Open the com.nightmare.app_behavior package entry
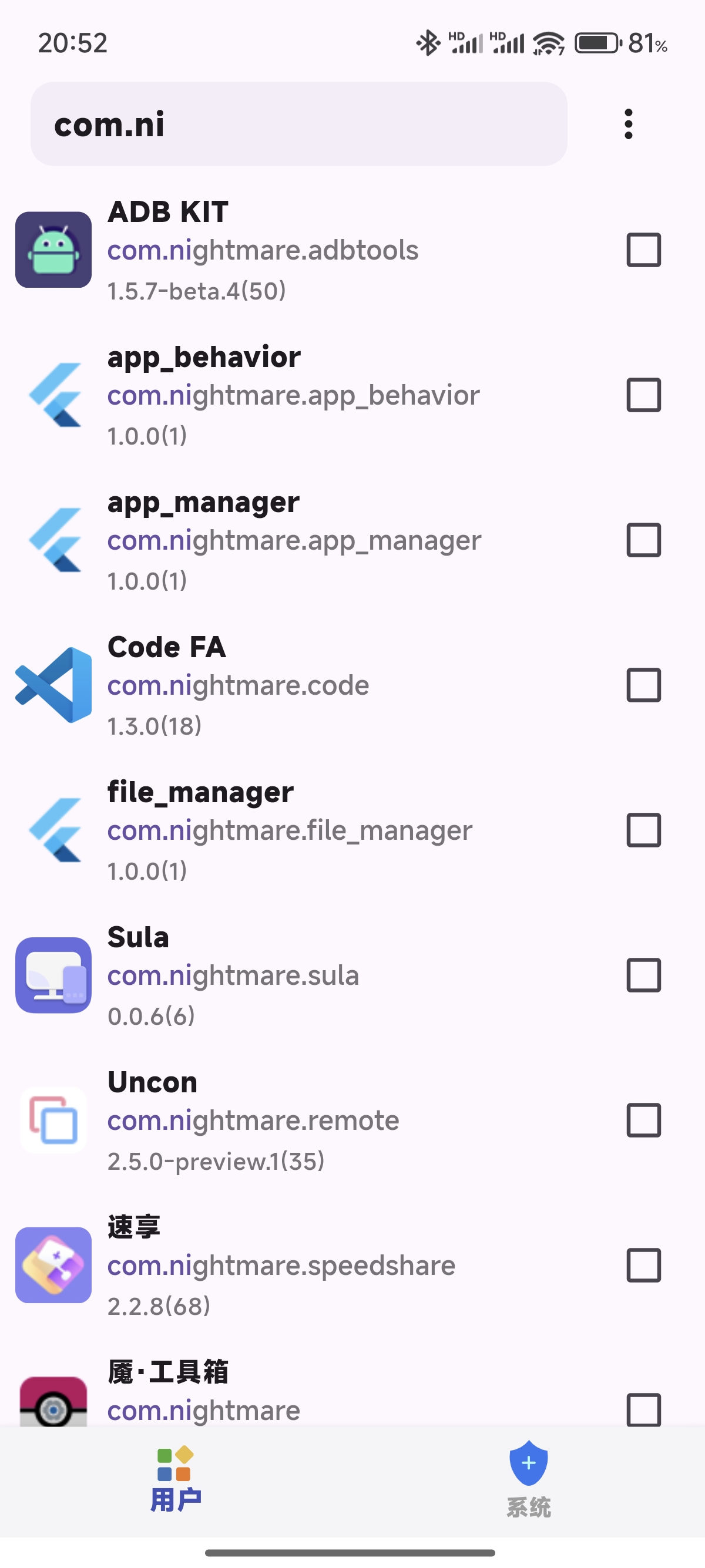The width and height of the screenshot is (705, 1568). 293,396
